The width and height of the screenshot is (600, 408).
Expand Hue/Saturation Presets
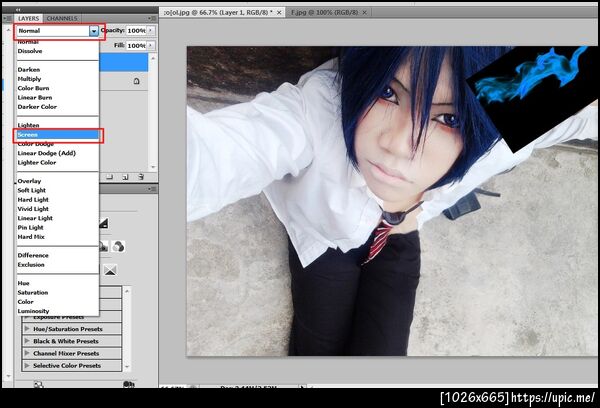coord(27,329)
